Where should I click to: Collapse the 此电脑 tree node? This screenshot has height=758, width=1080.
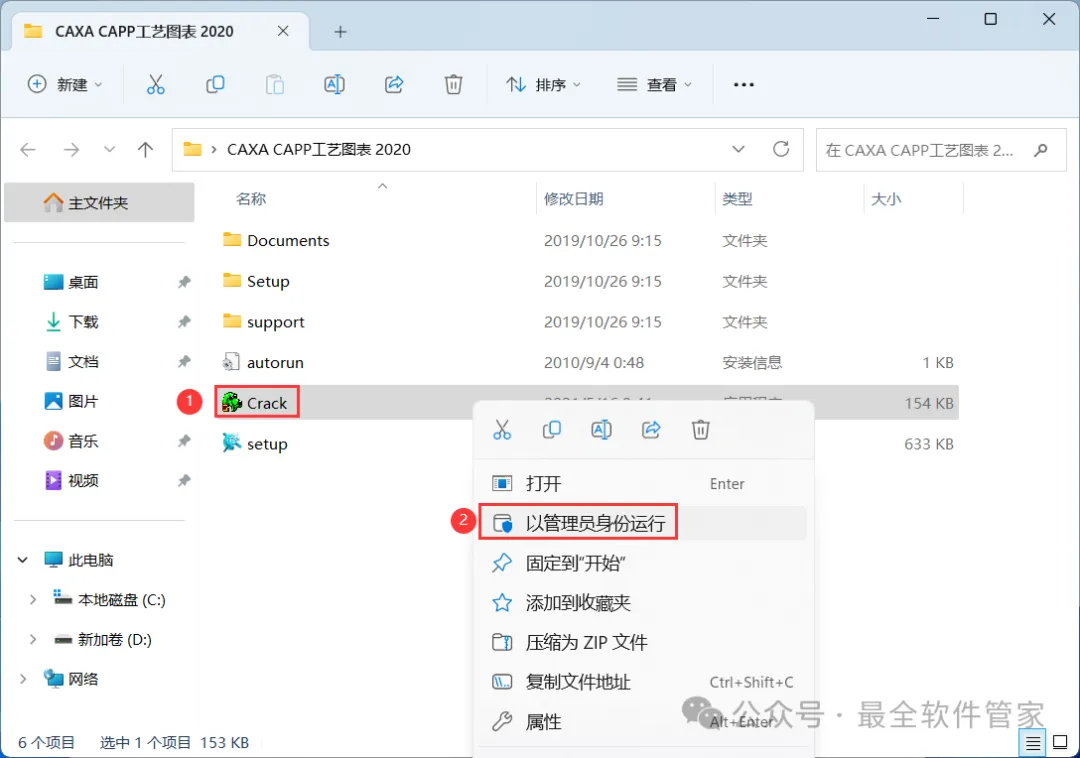click(23, 560)
